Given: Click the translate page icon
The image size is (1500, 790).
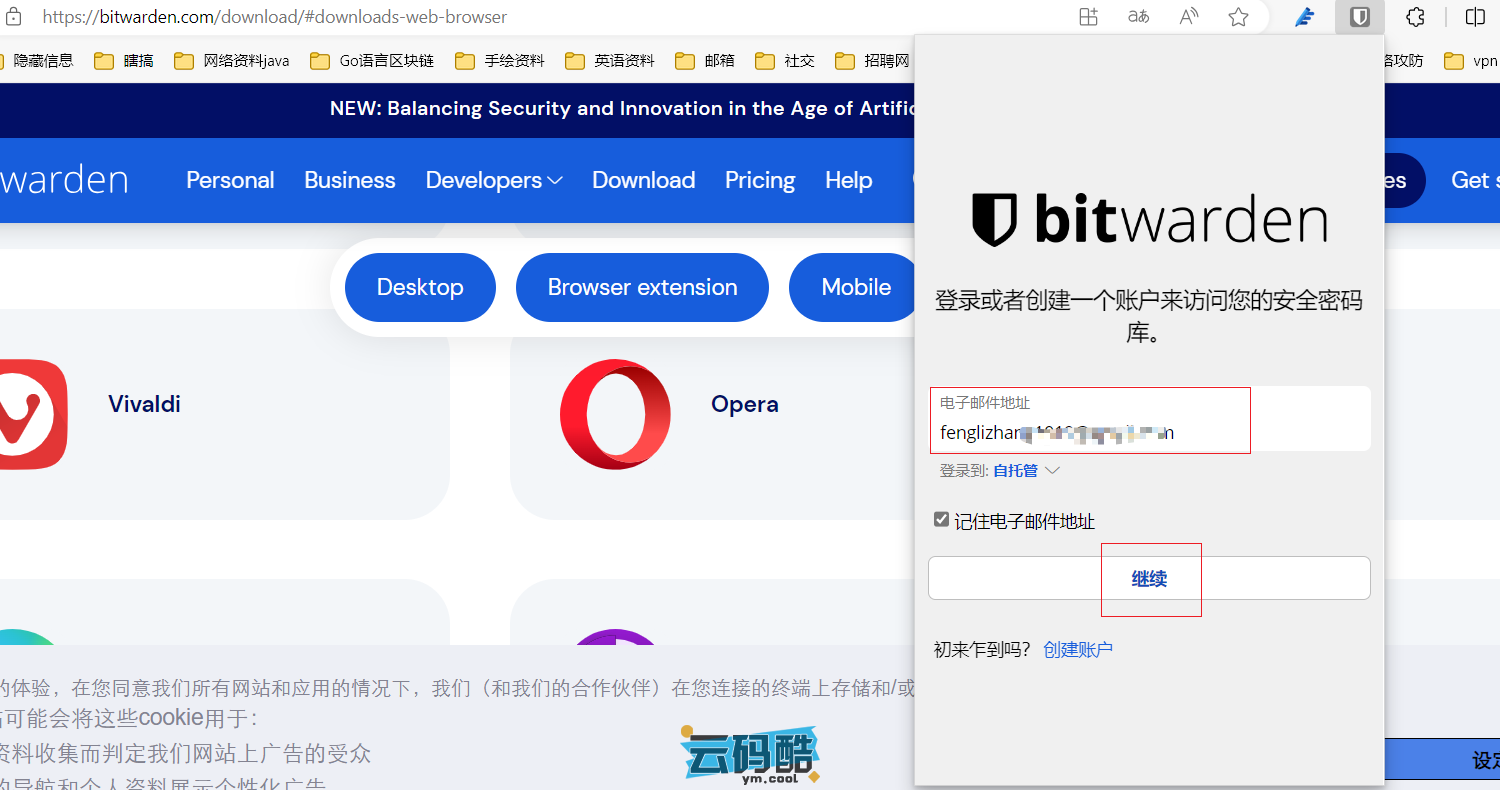Looking at the screenshot, I should 1138,17.
